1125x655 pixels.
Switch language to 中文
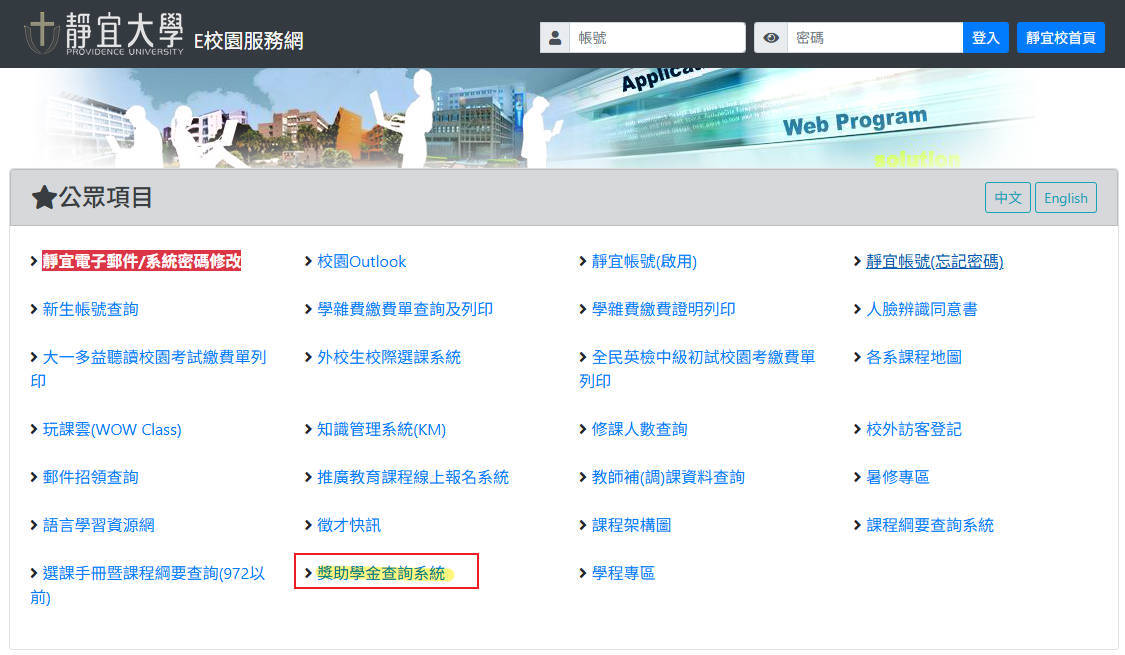1007,198
